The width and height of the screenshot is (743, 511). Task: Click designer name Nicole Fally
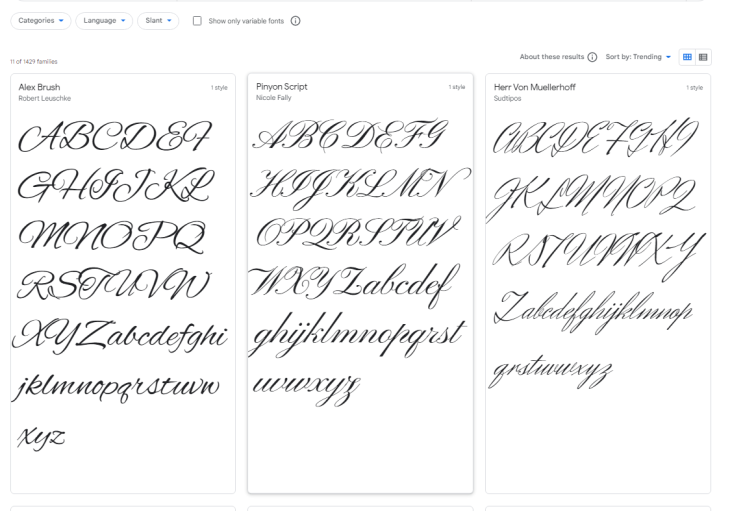pos(273,98)
